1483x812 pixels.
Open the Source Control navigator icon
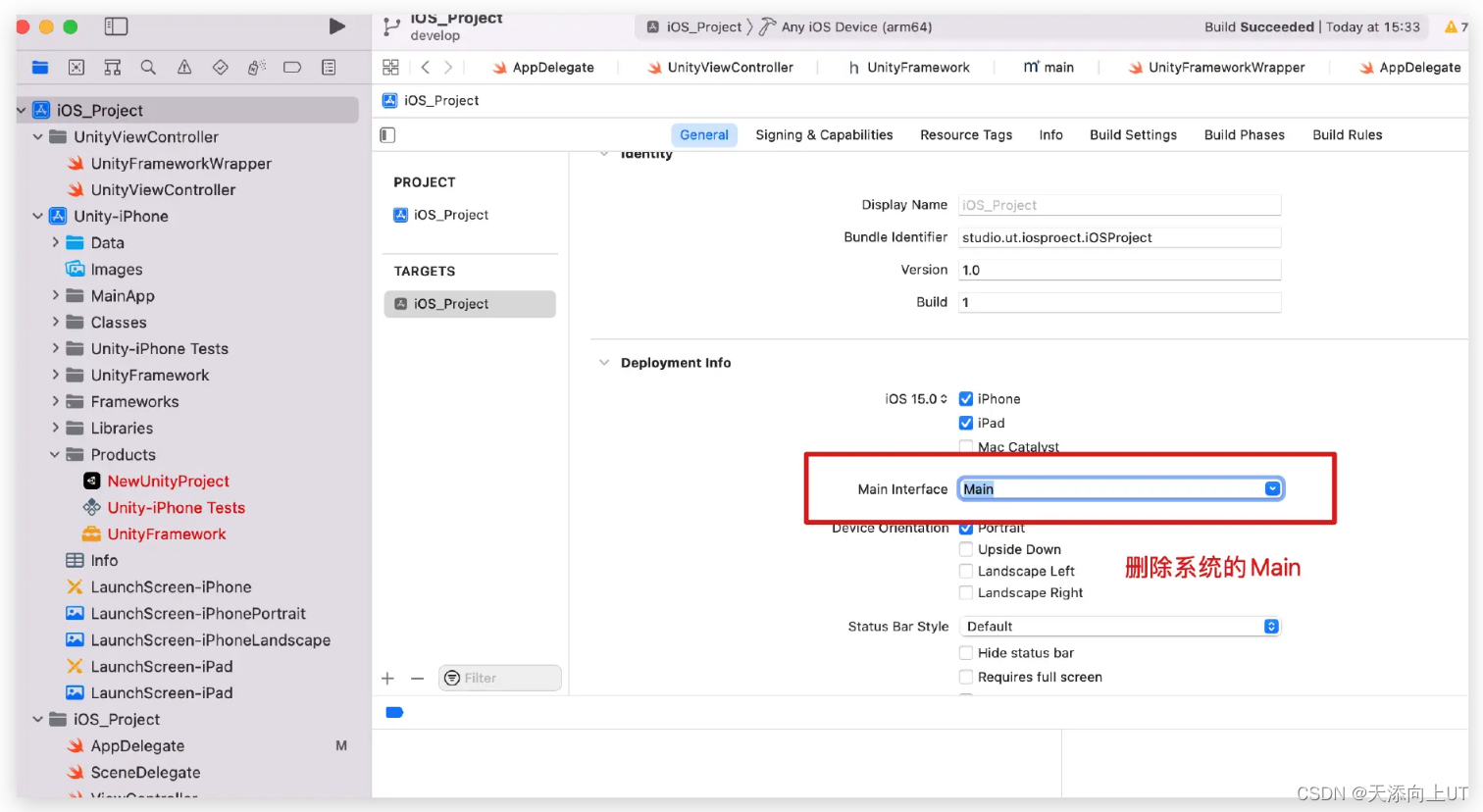(x=77, y=67)
